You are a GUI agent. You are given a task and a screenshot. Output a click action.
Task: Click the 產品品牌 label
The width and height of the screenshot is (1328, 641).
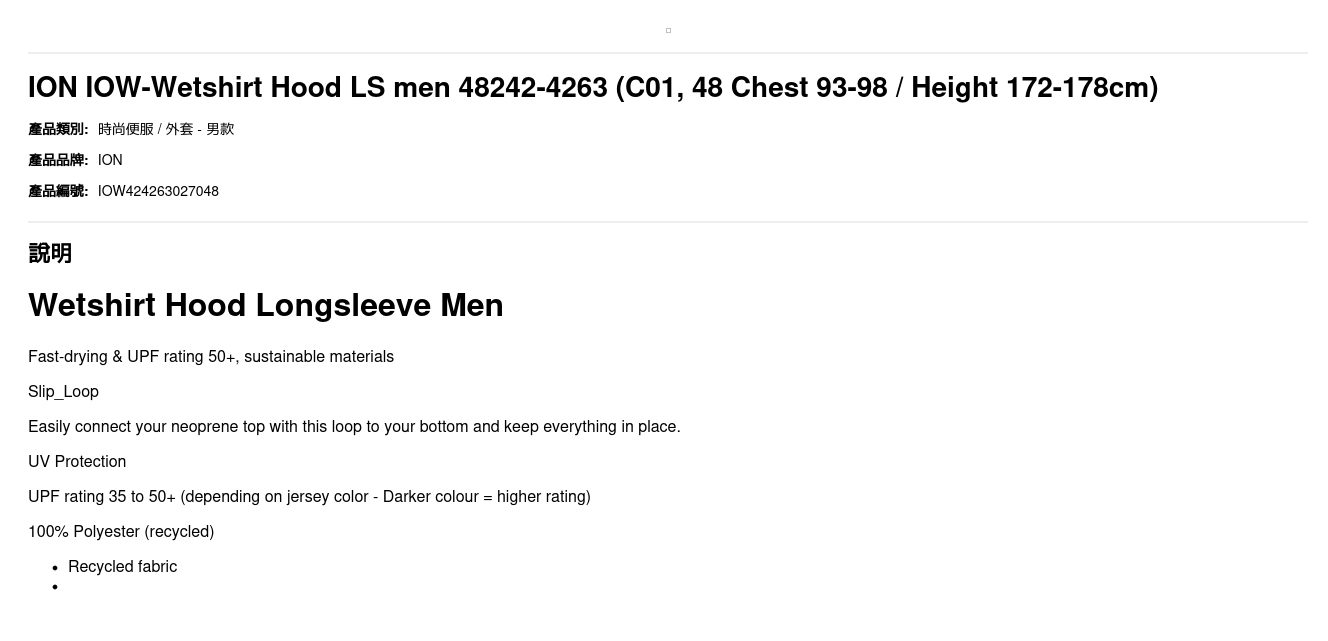58,160
